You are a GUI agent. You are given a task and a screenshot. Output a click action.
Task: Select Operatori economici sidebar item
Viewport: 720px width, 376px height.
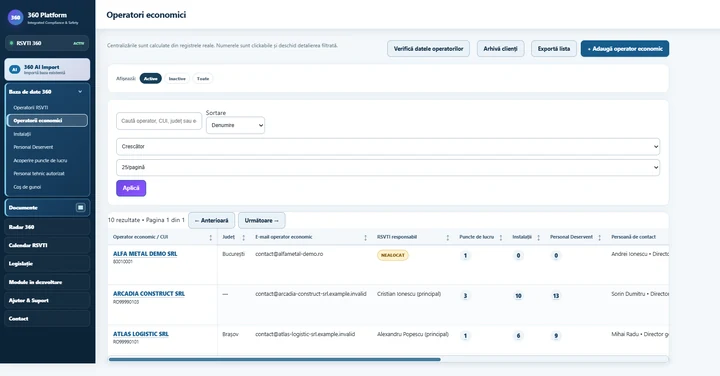click(x=47, y=121)
